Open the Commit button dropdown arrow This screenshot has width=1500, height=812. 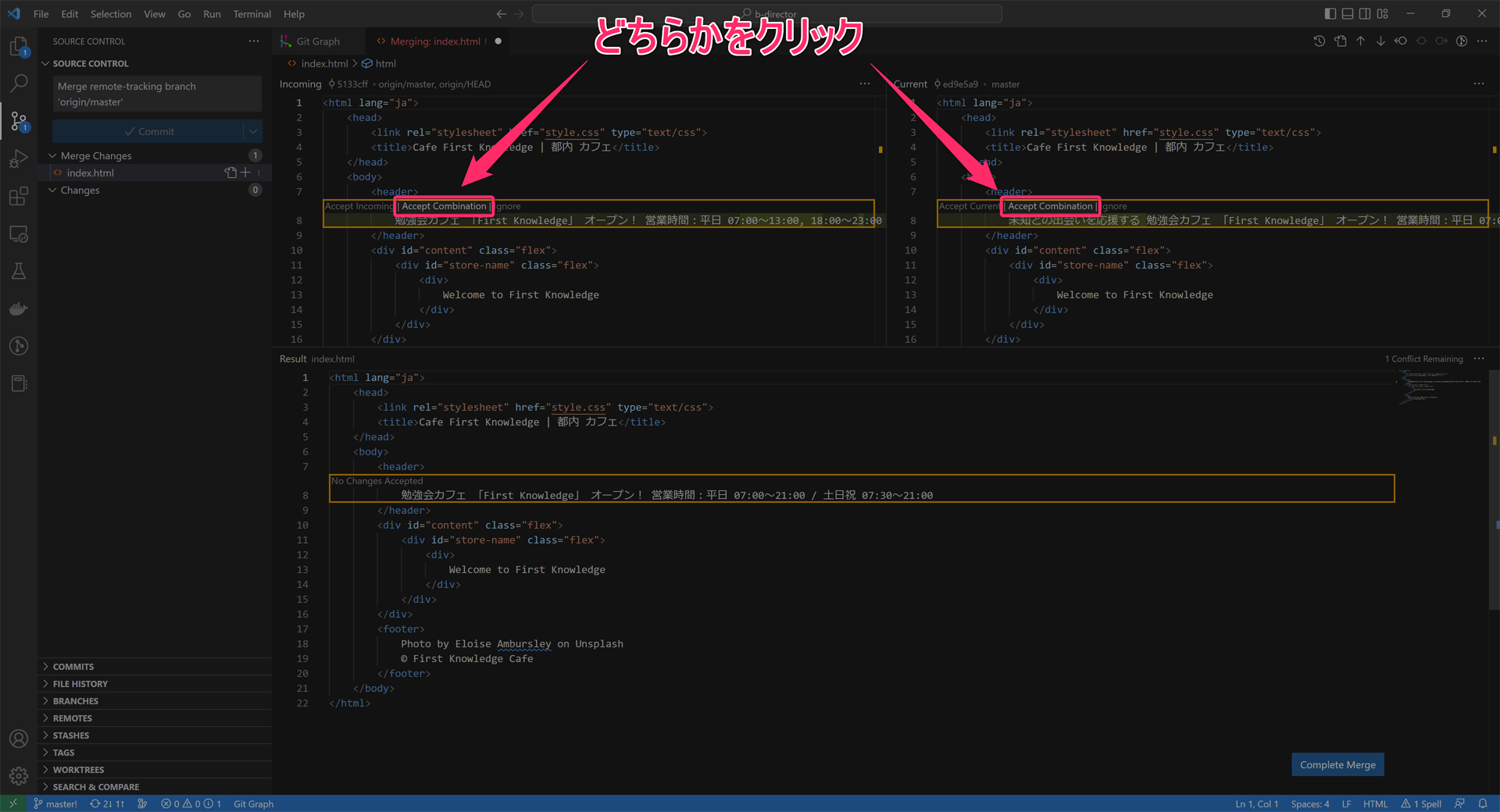pos(252,131)
